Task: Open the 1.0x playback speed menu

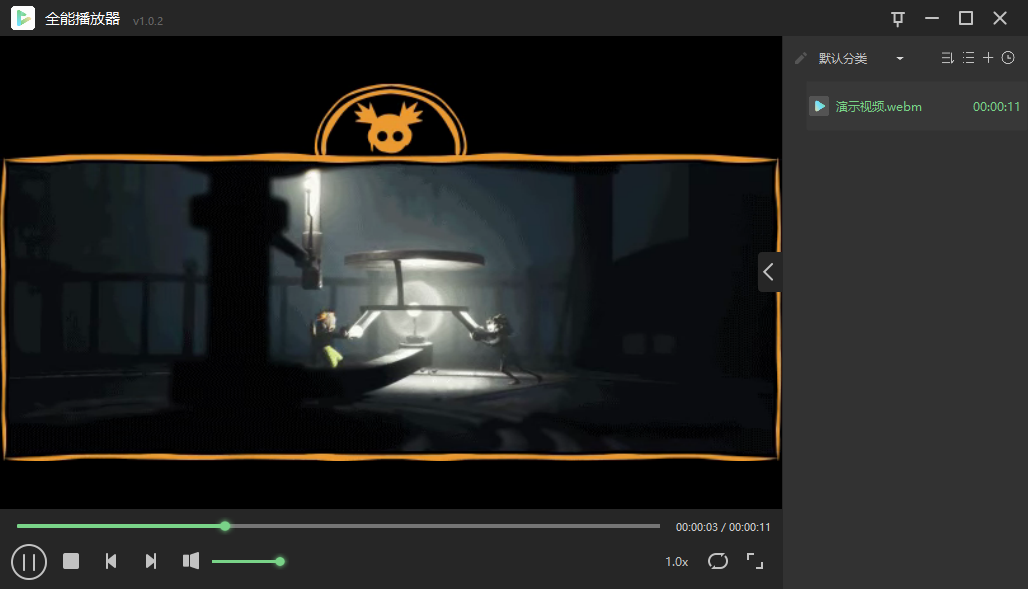Action: 677,562
